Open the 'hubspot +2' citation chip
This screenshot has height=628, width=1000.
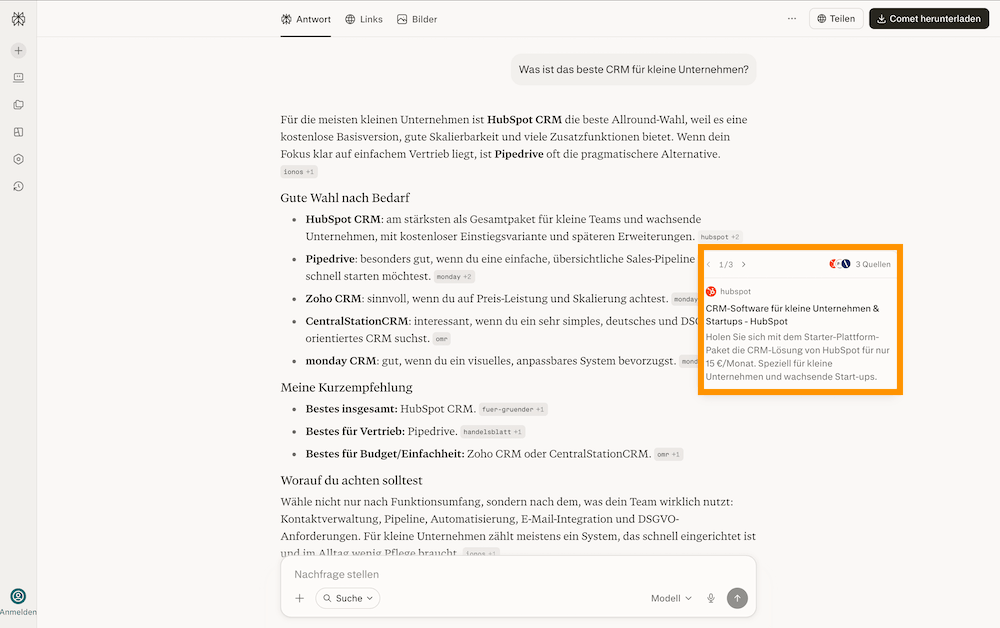click(x=720, y=237)
